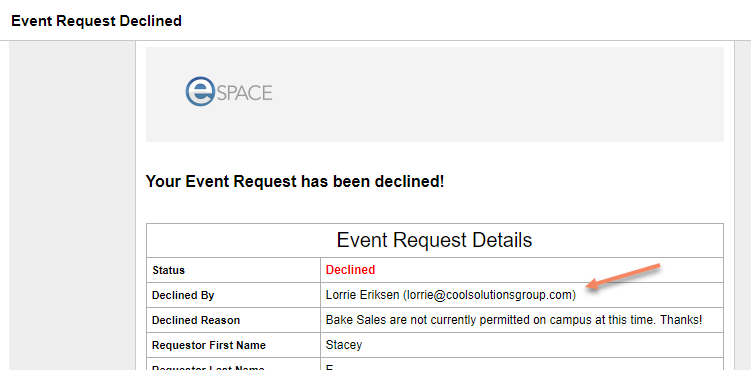This screenshot has width=751, height=370.
Task: Click the blue circular 'e' logo icon
Action: 199,92
